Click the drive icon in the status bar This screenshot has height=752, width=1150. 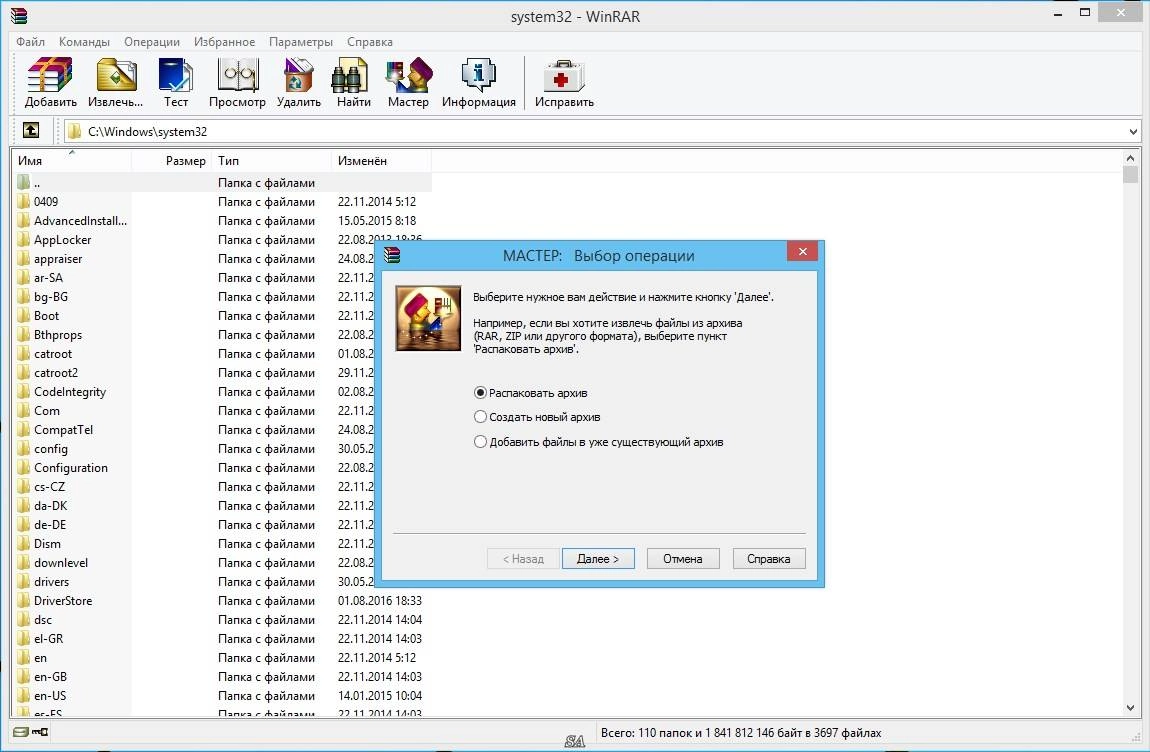[21, 731]
